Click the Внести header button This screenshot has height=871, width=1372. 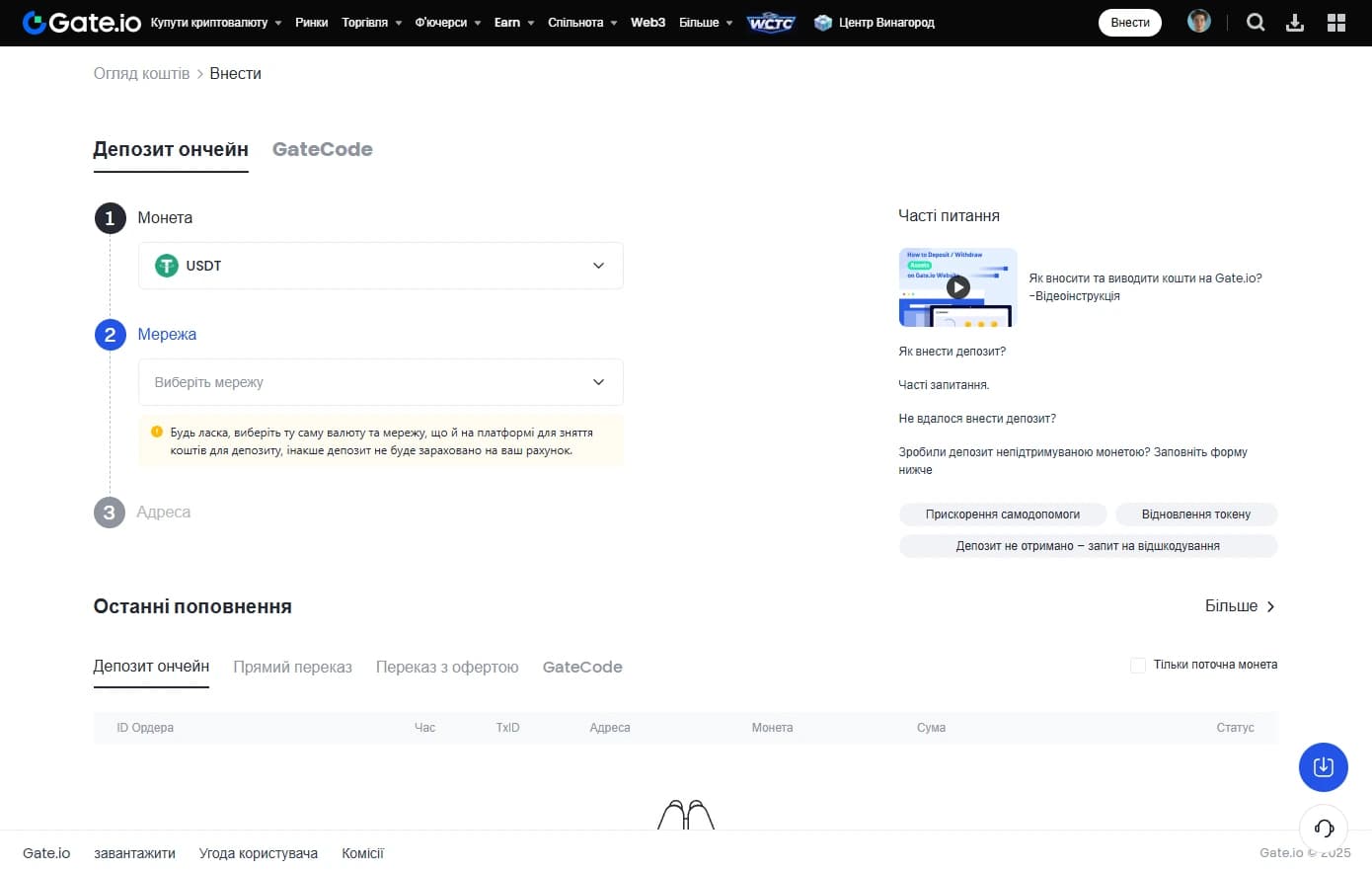pos(1130,22)
